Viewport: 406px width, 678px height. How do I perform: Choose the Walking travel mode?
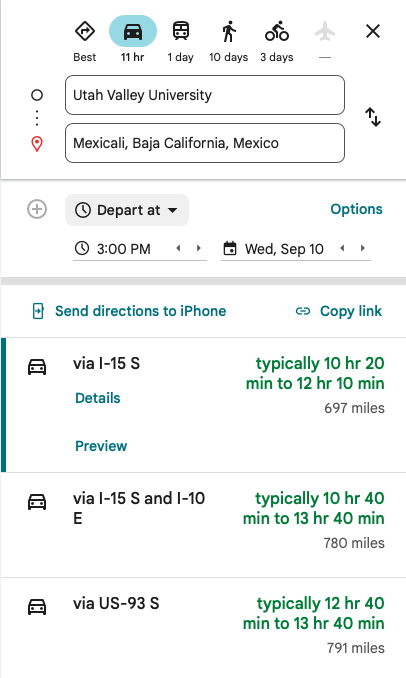[x=229, y=32]
